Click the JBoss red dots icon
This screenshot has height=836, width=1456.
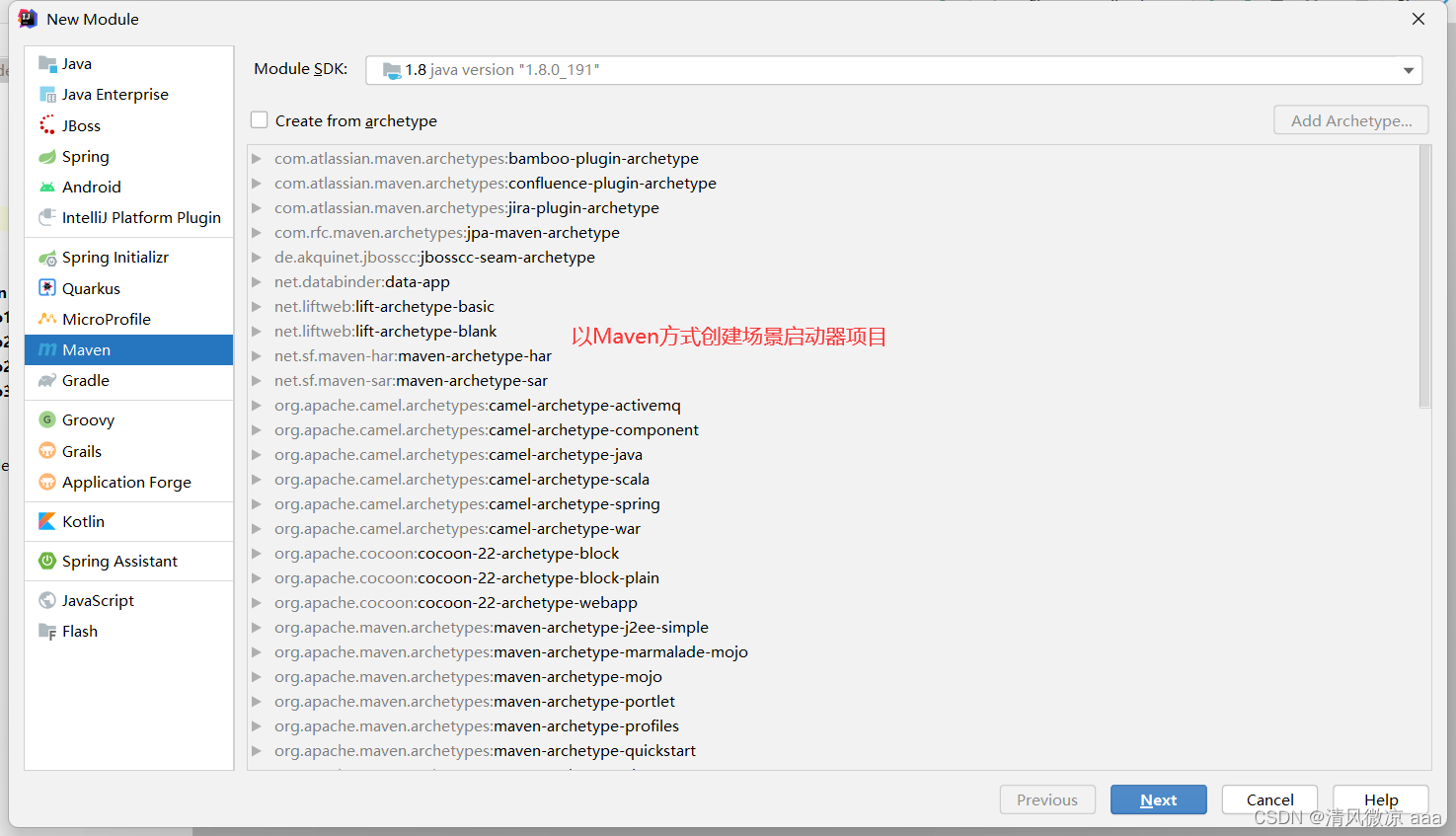47,125
